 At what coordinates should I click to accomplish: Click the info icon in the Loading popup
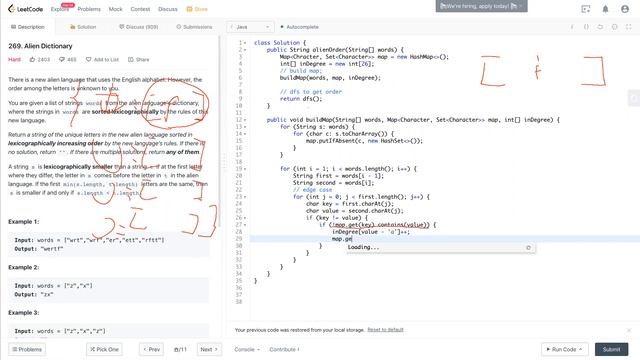(x=529, y=248)
